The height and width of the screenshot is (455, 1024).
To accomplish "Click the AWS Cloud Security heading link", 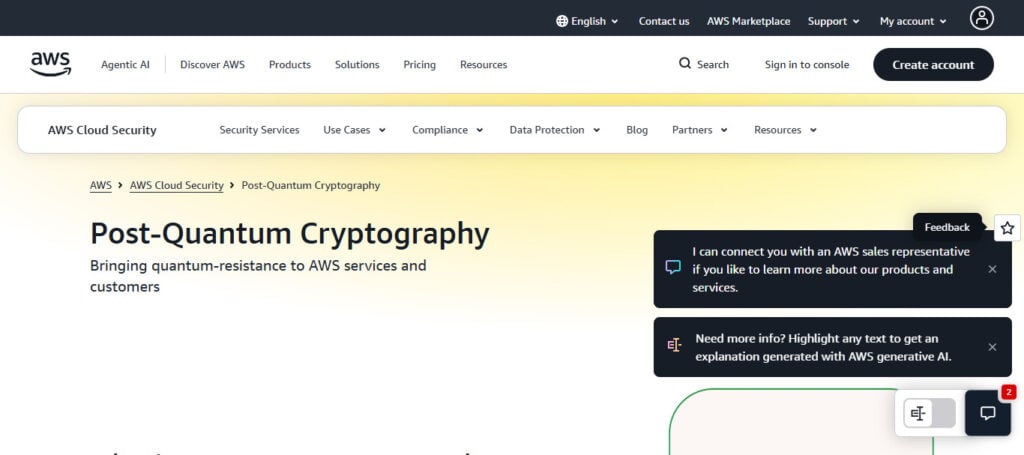I will pos(102,130).
